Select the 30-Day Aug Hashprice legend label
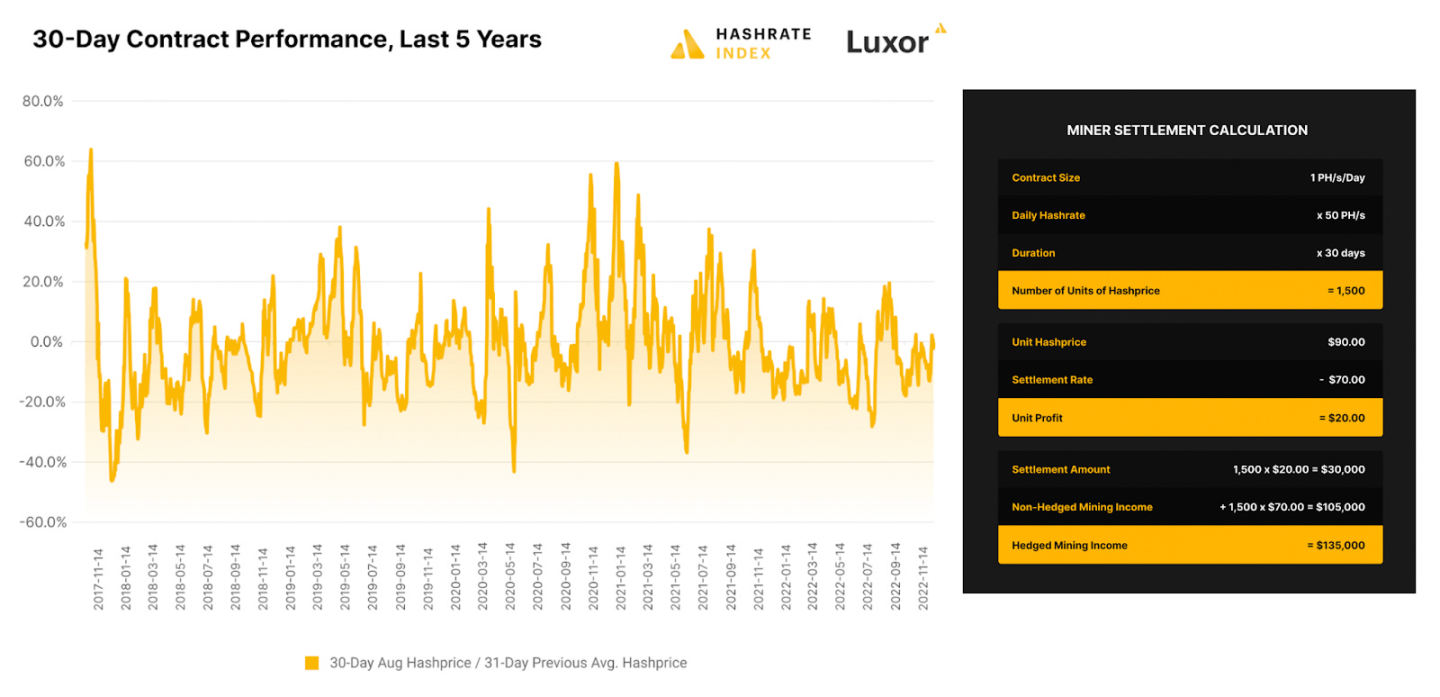 [x=508, y=663]
